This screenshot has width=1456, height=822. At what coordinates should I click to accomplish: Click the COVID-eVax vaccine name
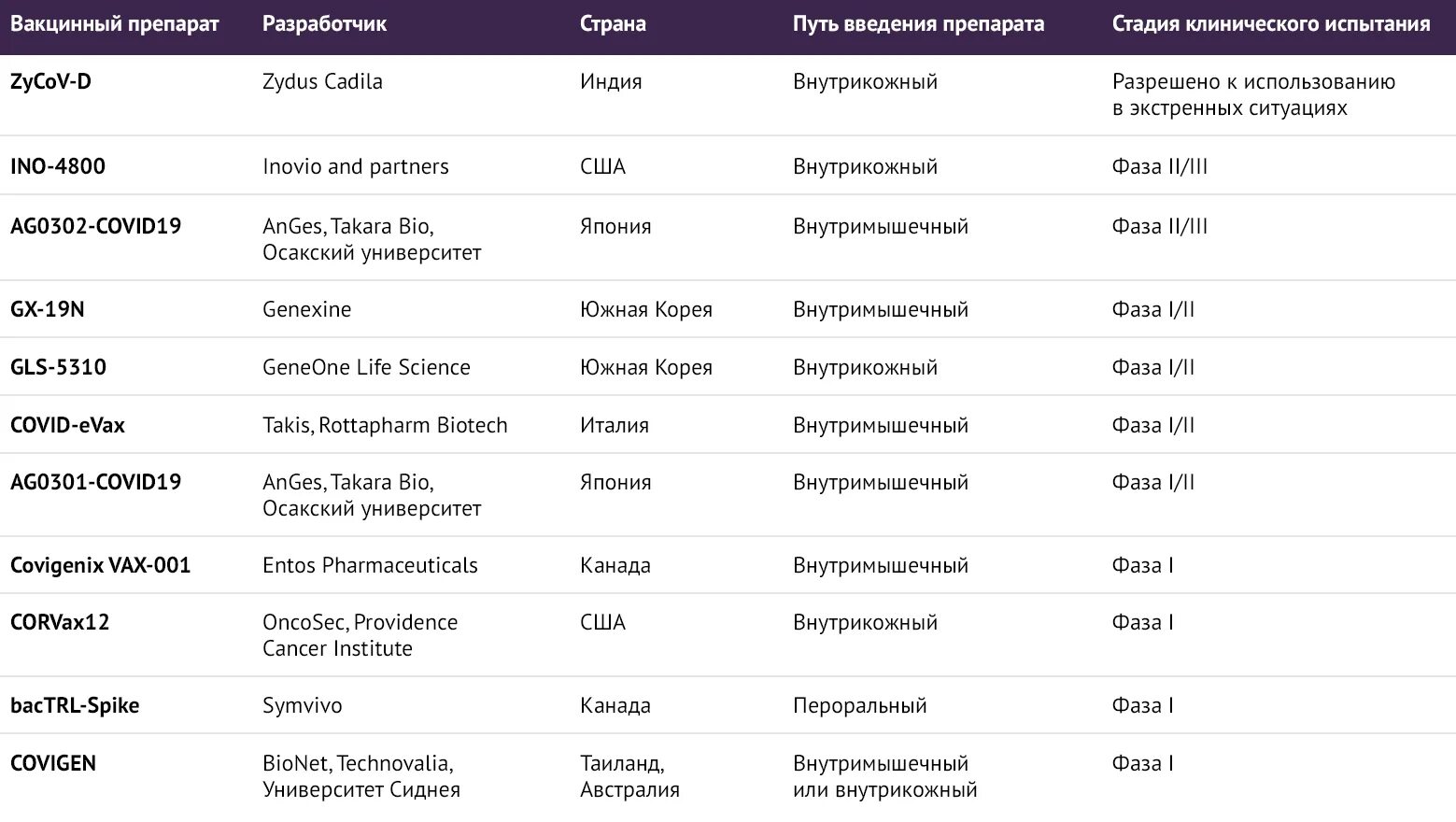[67, 425]
